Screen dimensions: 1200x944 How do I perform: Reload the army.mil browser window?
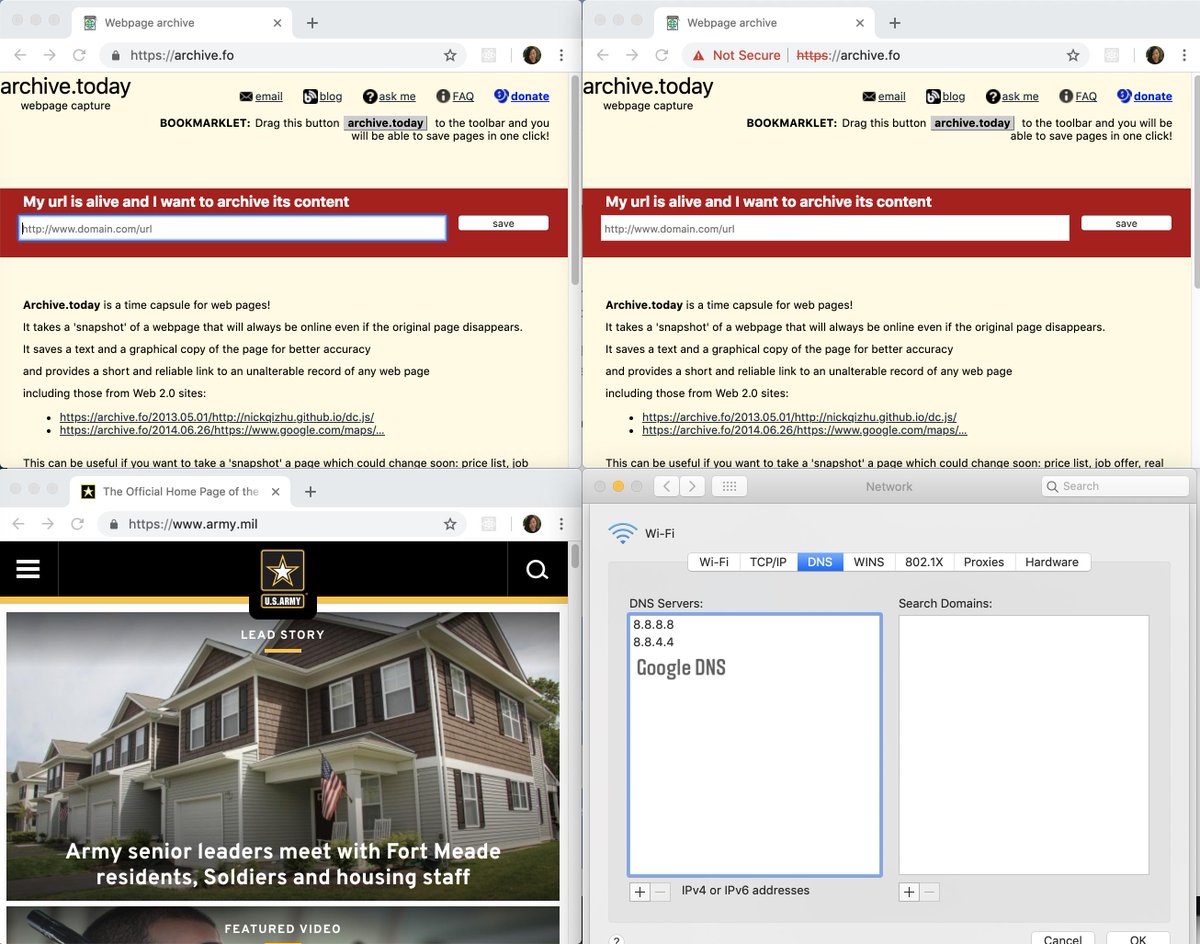77,524
